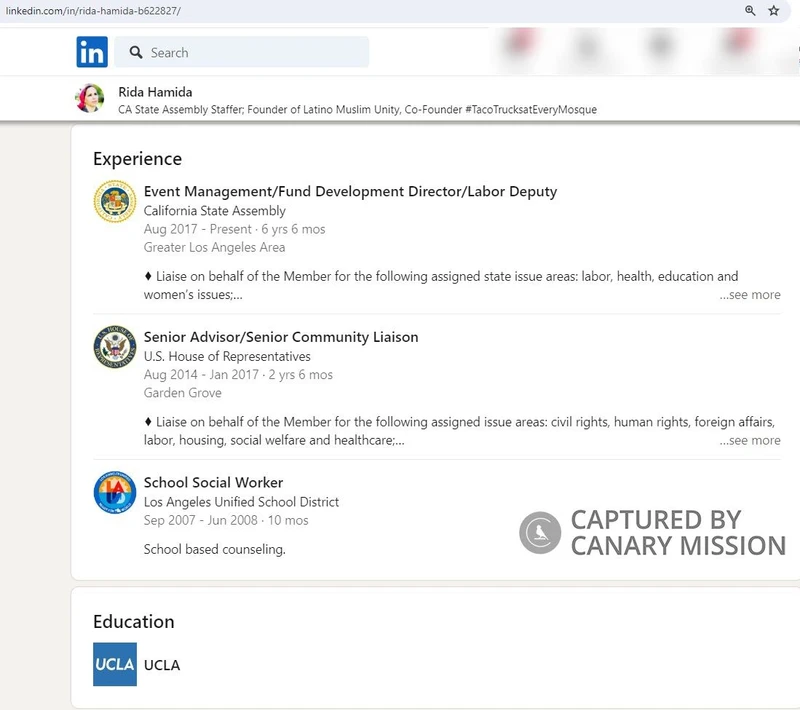Open the Senior Advisor/Senior Community Liaison role
Viewport: 800px width, 710px height.
(280, 337)
